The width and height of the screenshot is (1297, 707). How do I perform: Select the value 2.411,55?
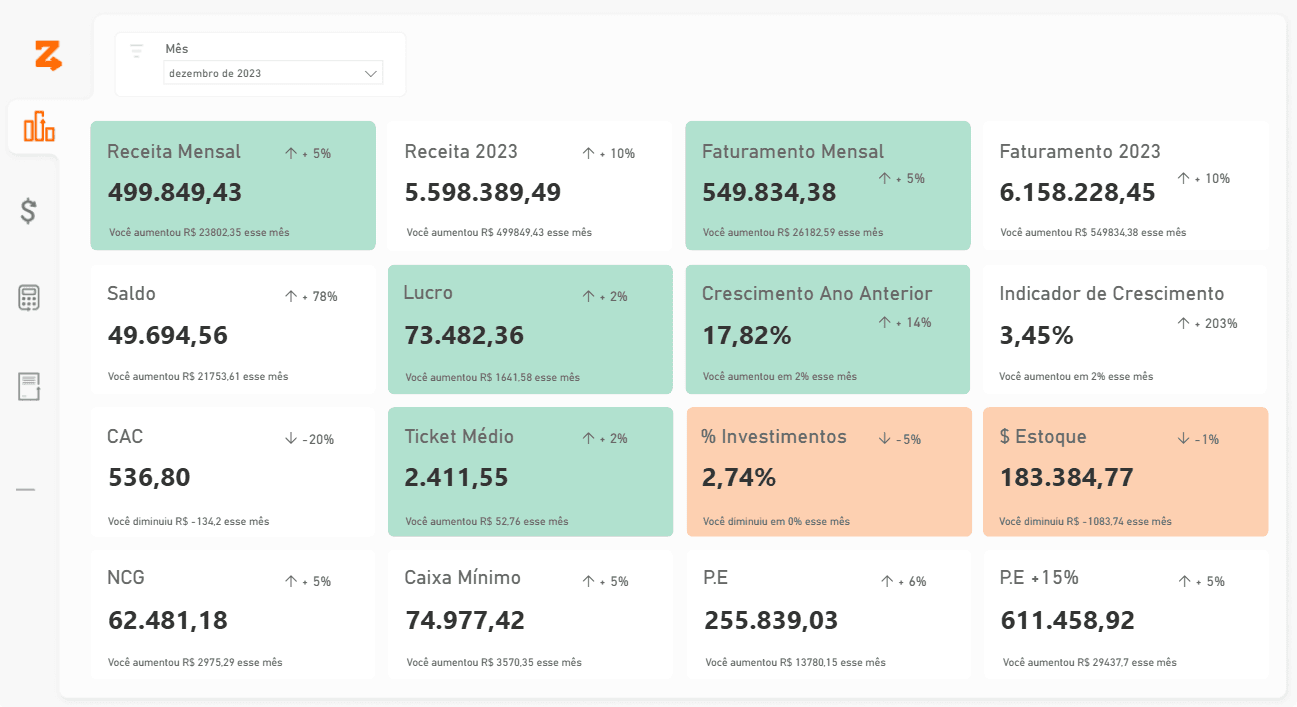click(x=457, y=477)
